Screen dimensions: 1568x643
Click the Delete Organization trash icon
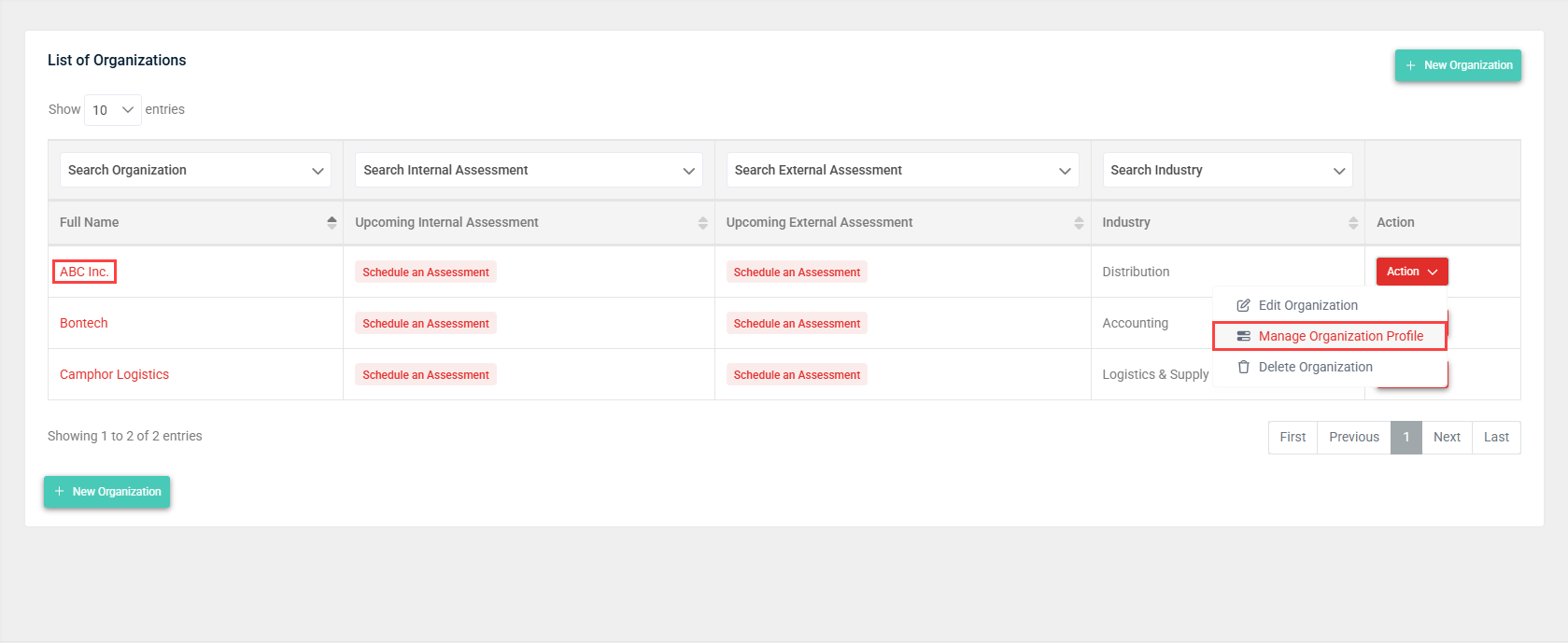[x=1243, y=367]
